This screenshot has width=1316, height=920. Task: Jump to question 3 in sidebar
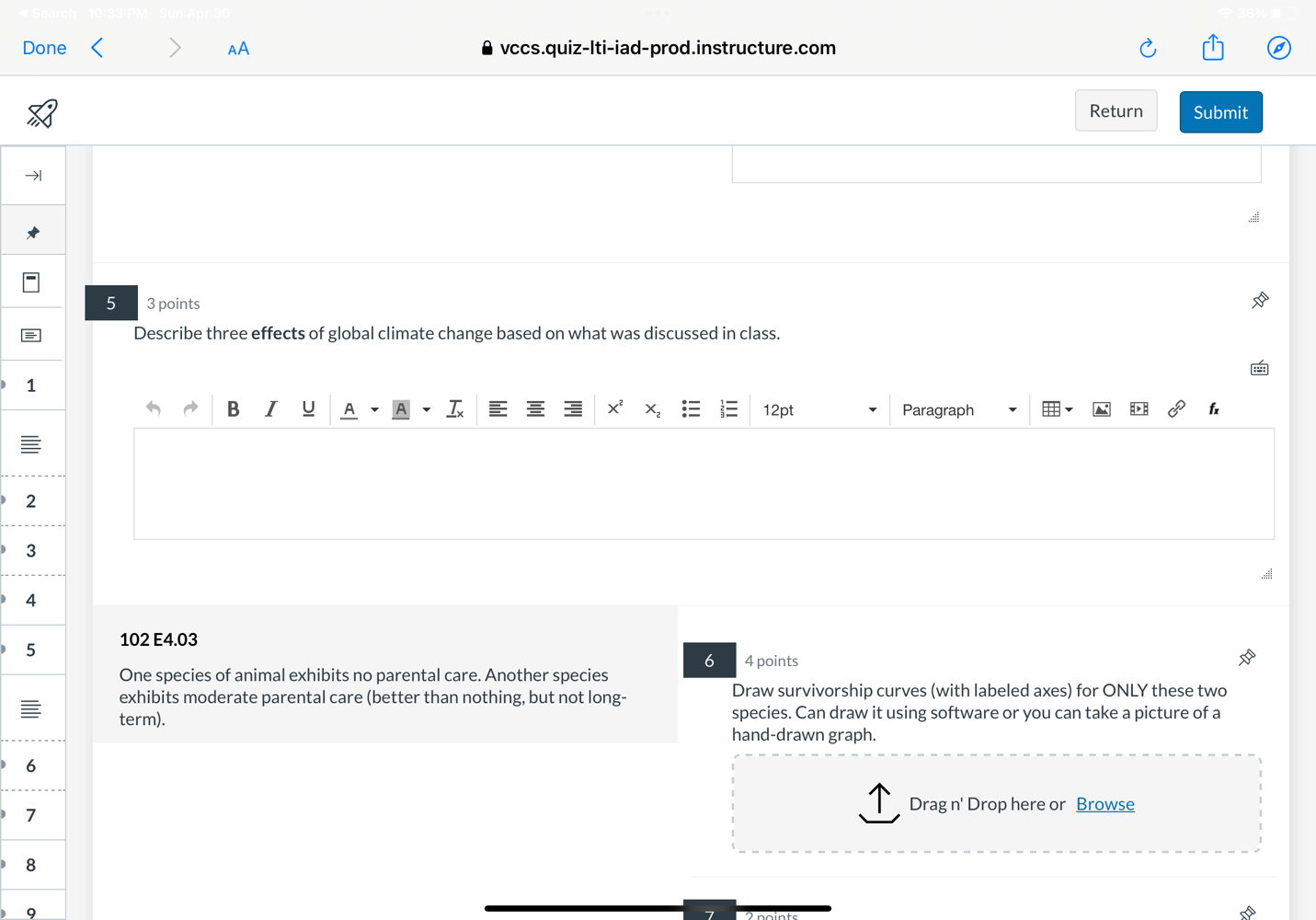click(31, 551)
